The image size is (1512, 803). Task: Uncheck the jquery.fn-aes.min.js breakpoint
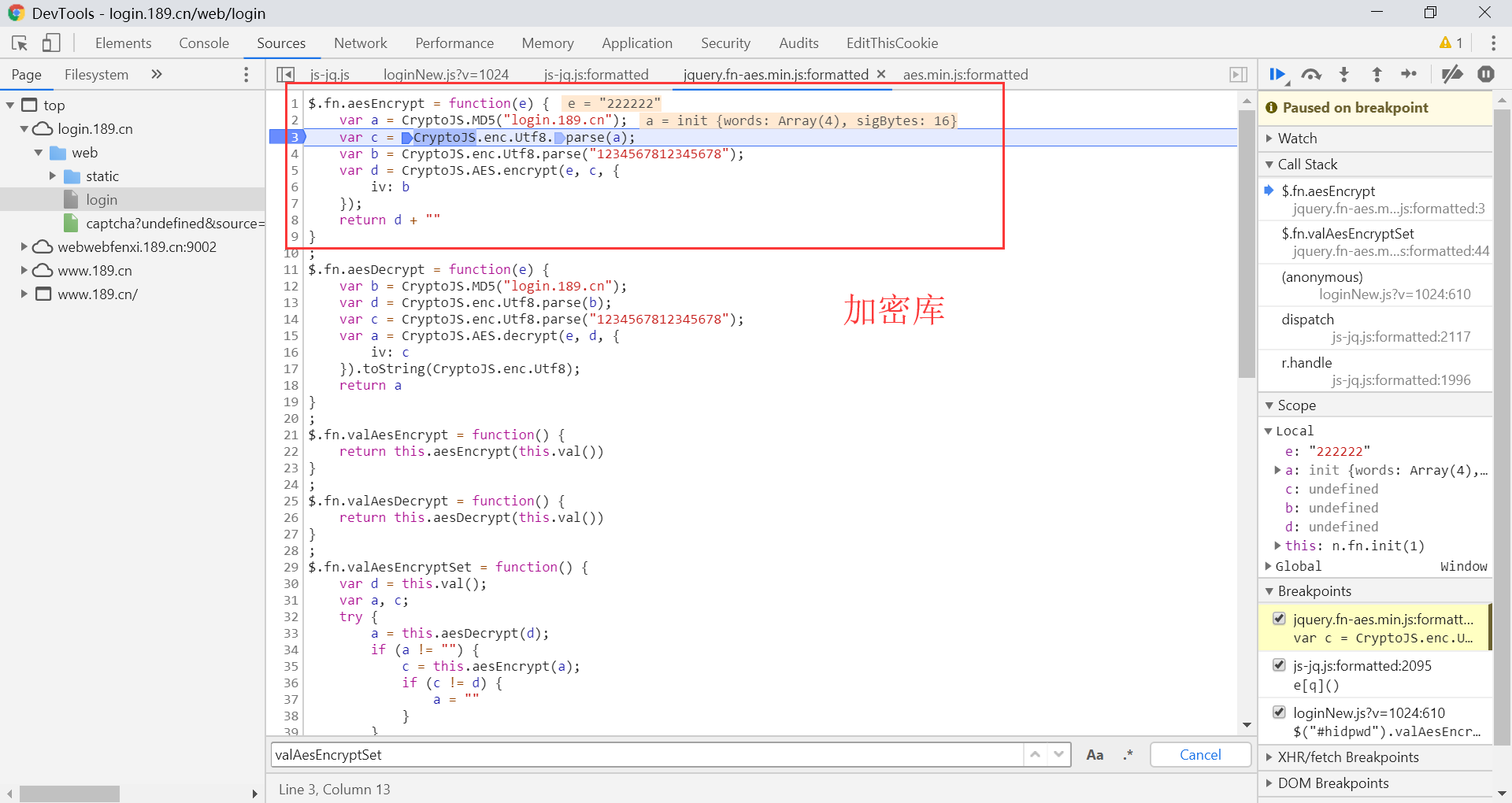pyautogui.click(x=1280, y=619)
